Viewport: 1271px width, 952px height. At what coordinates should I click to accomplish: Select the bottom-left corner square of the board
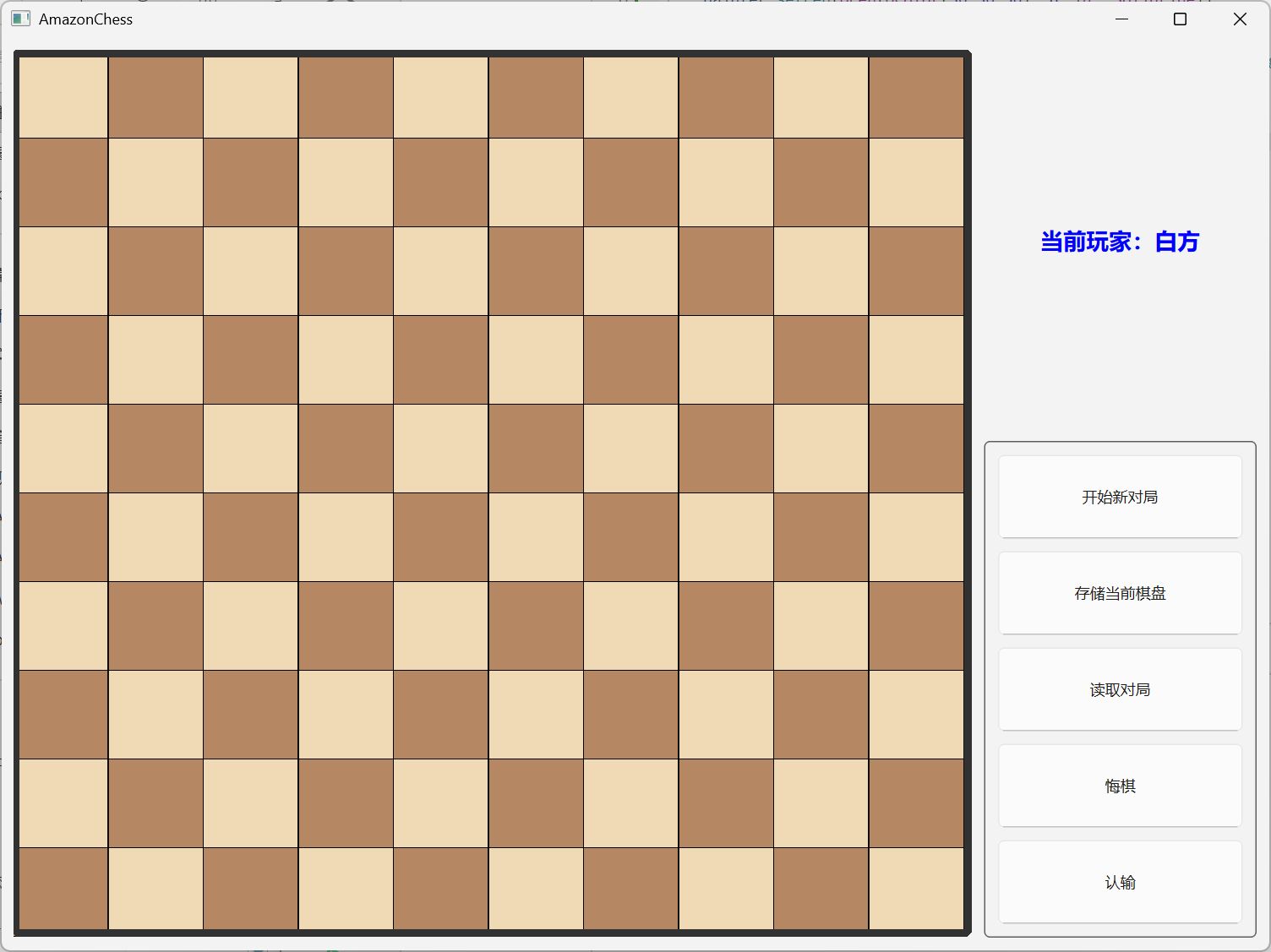(63, 888)
